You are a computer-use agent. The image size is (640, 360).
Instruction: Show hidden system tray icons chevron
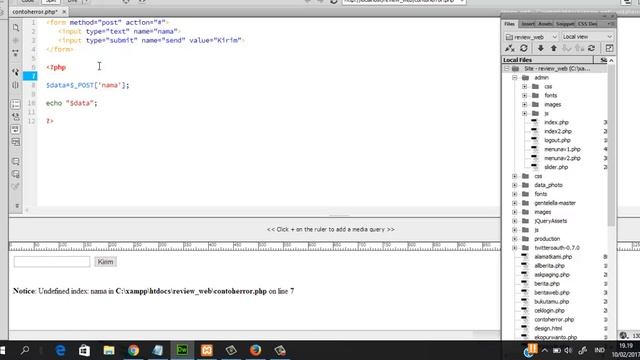tap(544, 351)
